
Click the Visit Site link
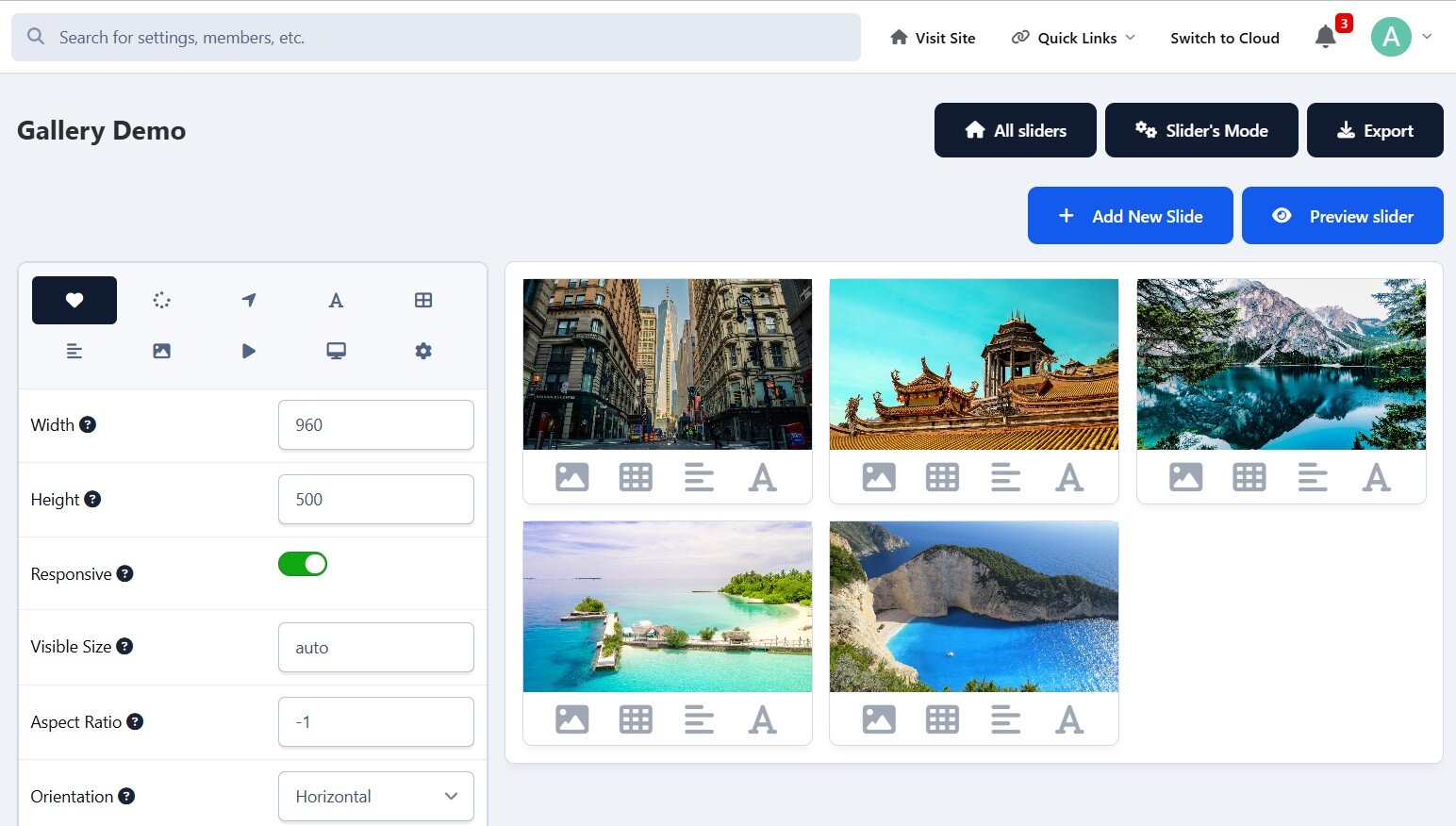(933, 38)
